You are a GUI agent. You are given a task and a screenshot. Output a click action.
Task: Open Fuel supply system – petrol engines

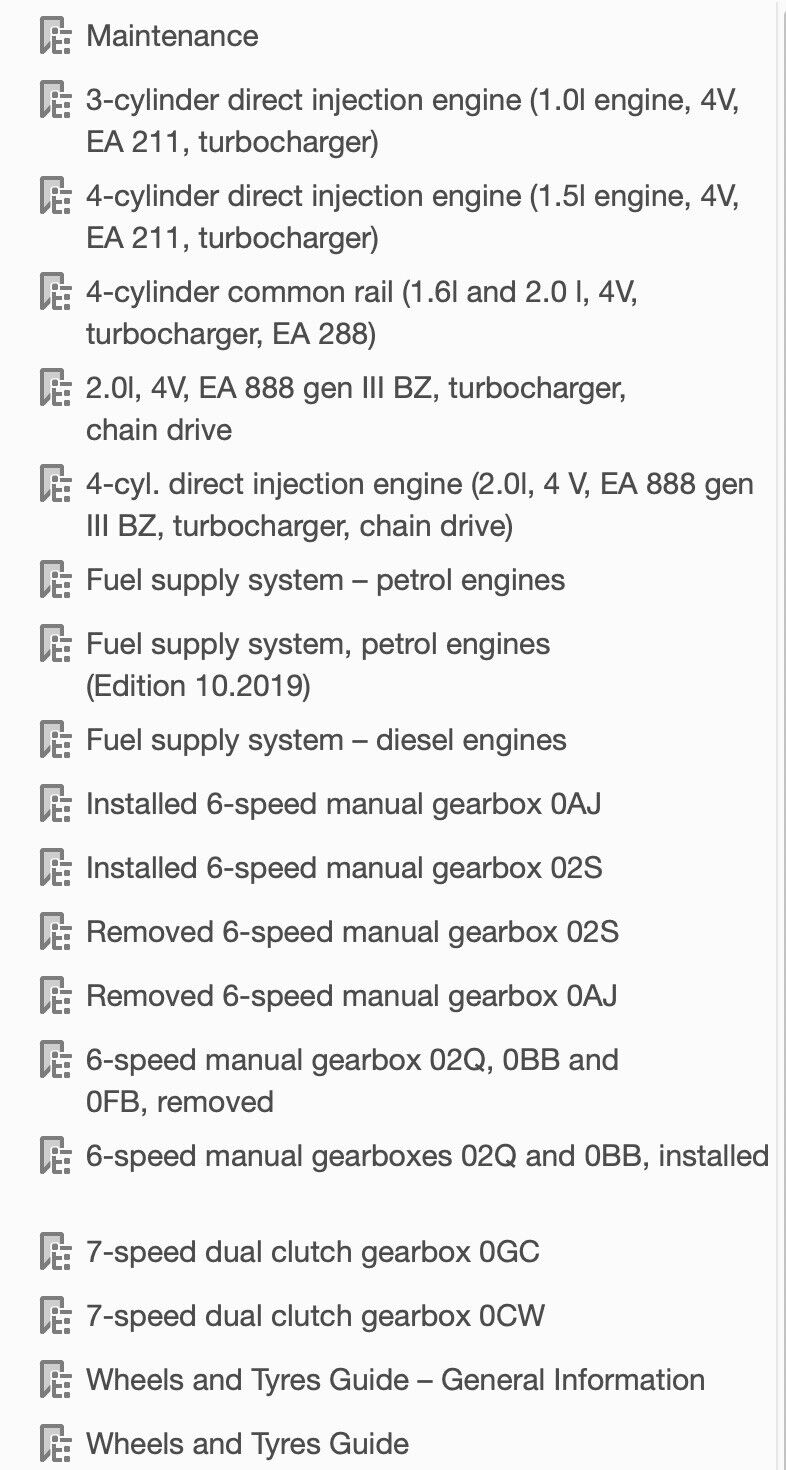[x=325, y=580]
